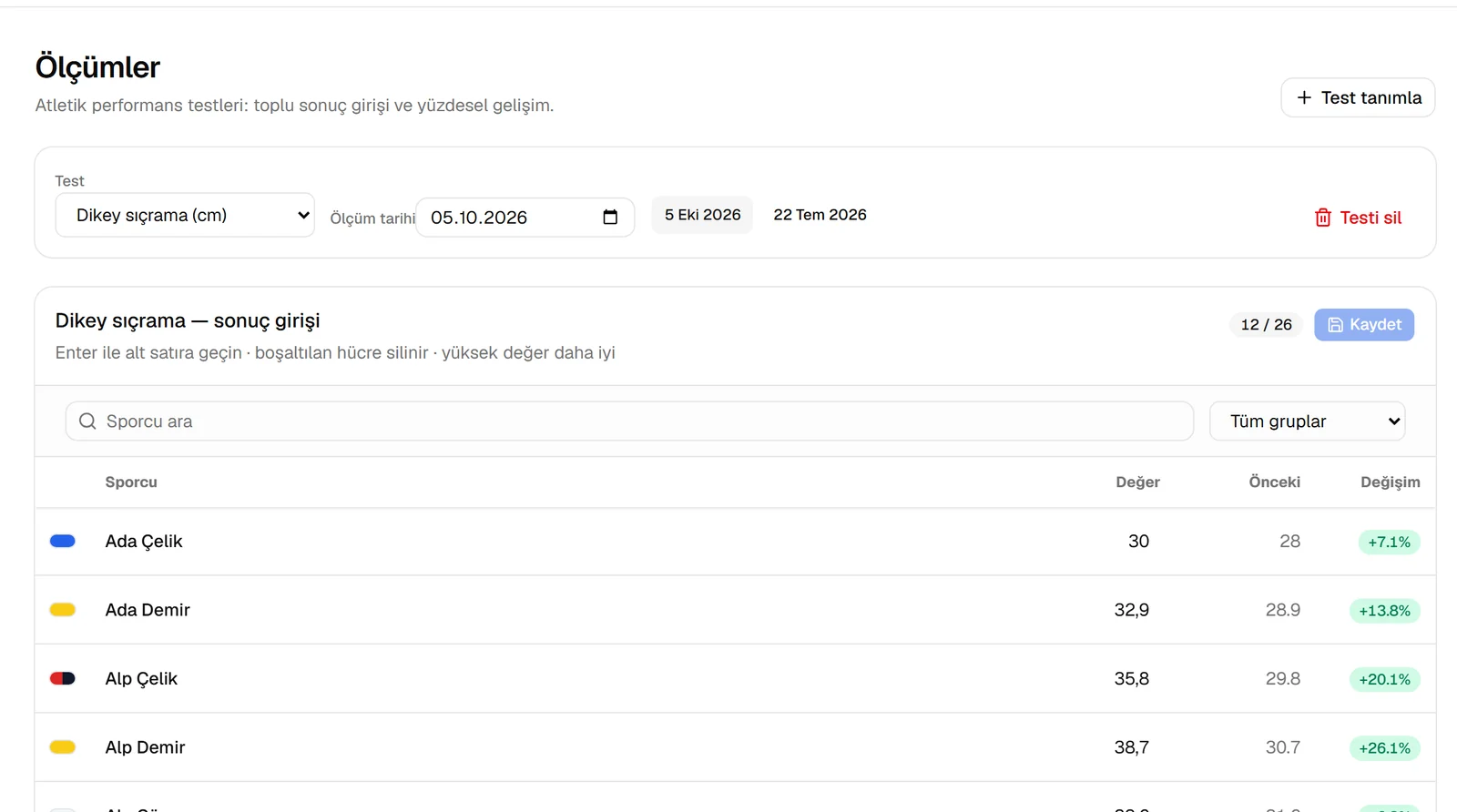Open the Dikey sıçrama test dropdown
The image size is (1457, 812).
[185, 215]
